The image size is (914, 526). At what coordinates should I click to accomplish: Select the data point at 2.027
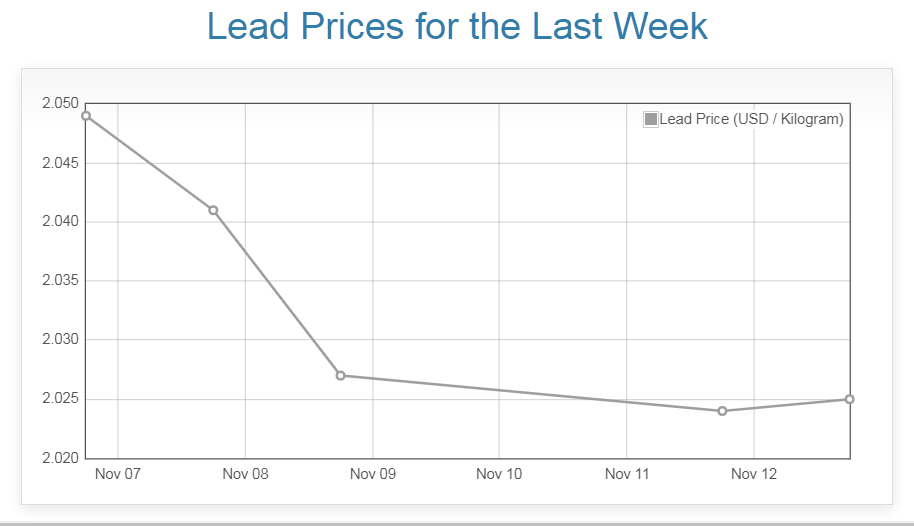click(x=340, y=376)
